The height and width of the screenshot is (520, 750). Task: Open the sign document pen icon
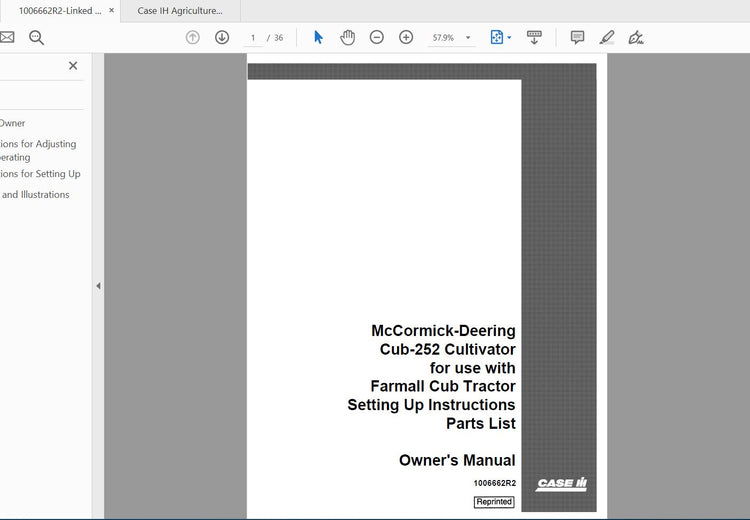pos(636,37)
